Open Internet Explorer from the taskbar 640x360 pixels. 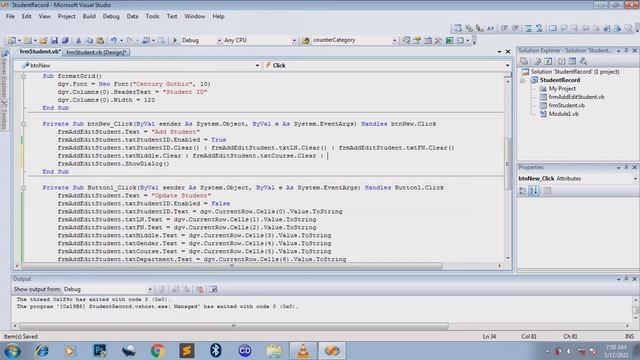(x=41, y=351)
